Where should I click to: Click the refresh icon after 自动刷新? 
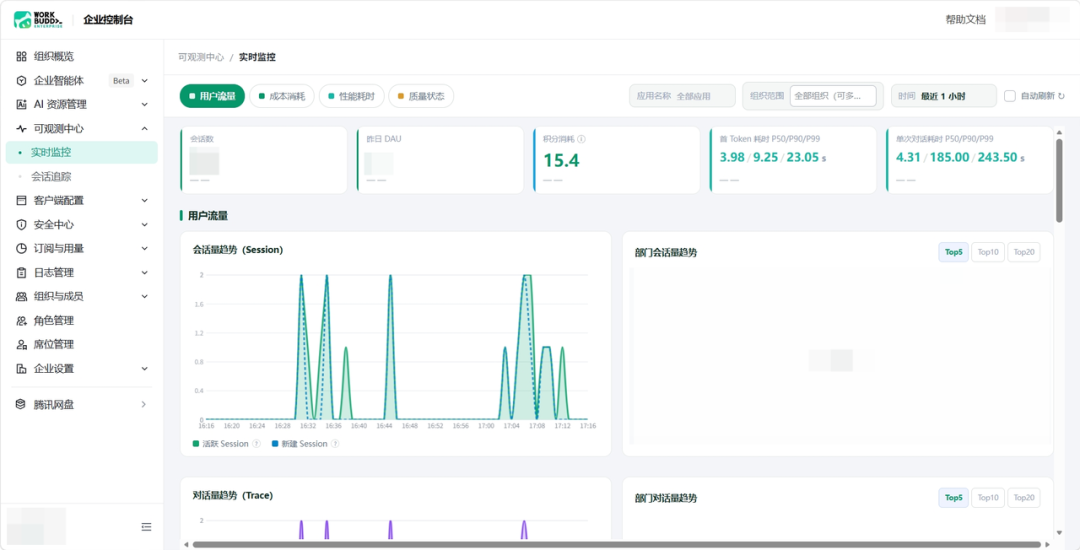[x=1061, y=96]
